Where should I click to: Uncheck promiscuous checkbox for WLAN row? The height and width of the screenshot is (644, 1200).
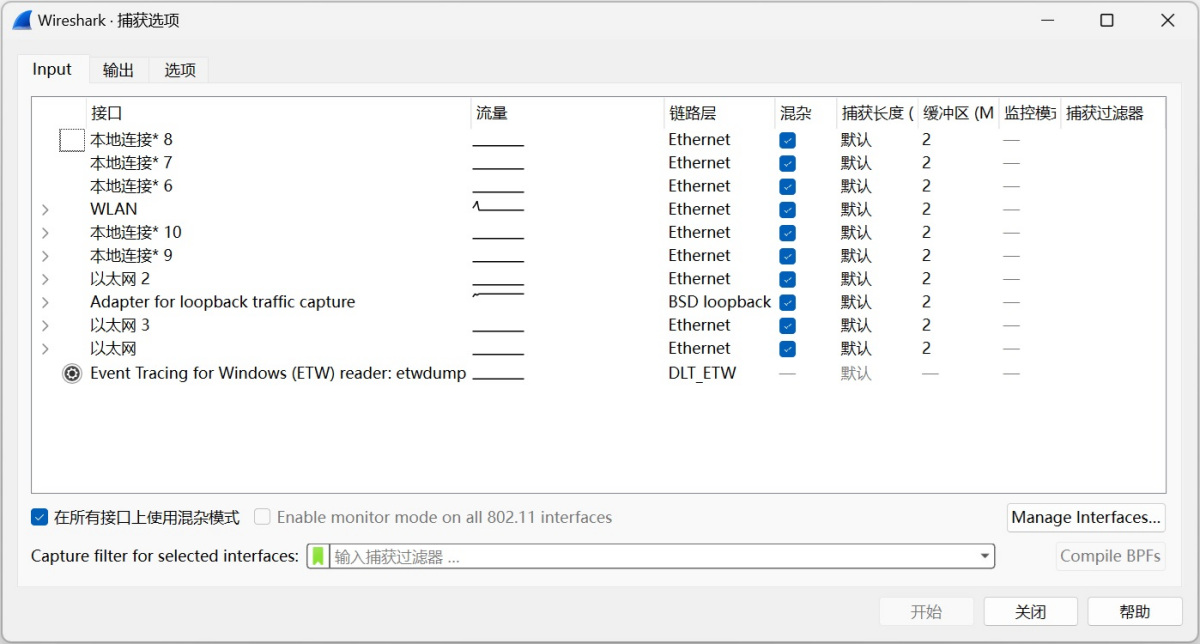787,209
